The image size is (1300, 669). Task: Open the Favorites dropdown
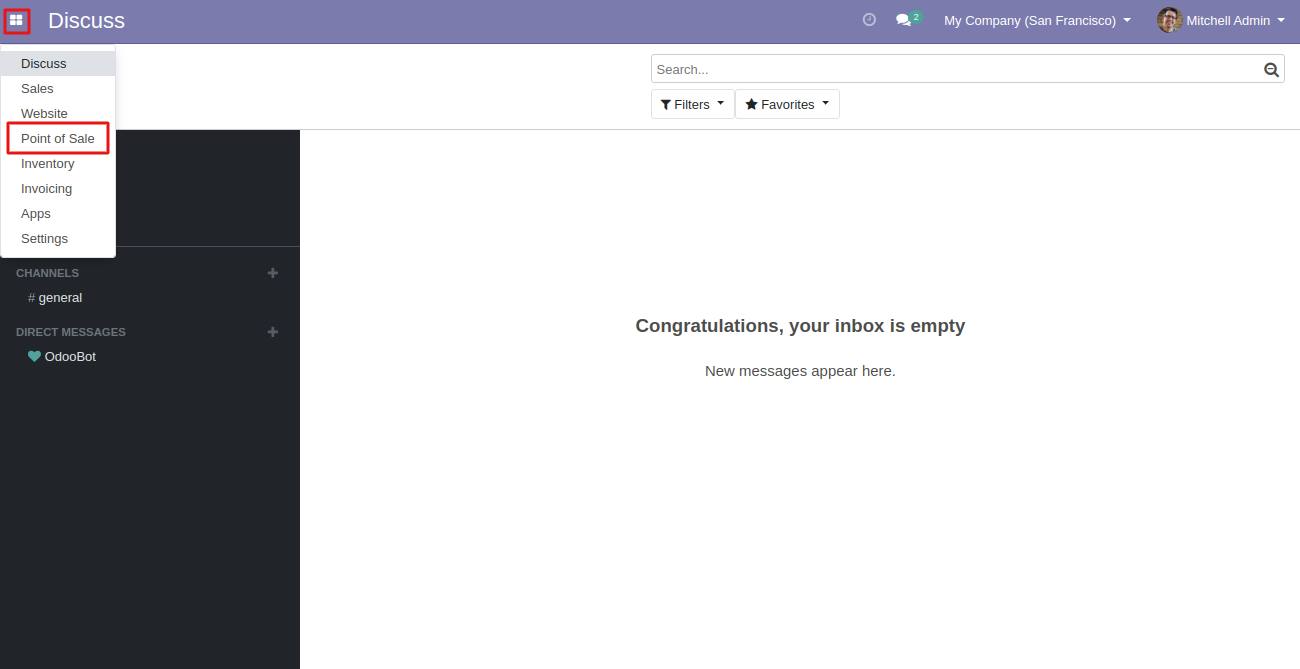coord(787,104)
